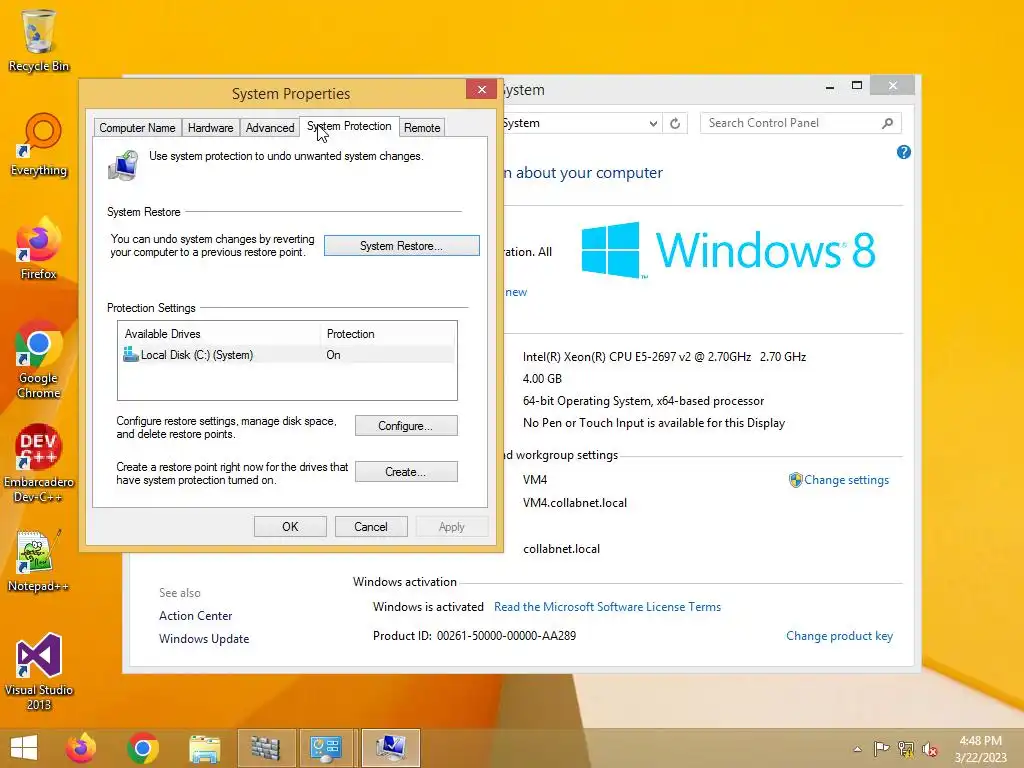
Task: Click the Protection column header
Action: point(389,334)
